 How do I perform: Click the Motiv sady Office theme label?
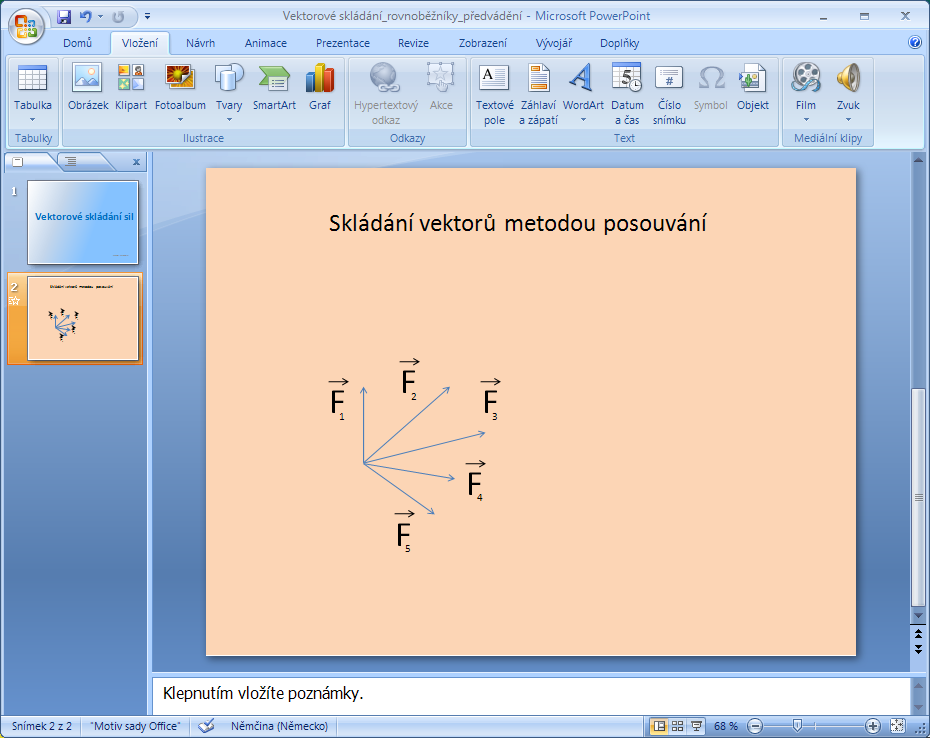click(x=135, y=726)
